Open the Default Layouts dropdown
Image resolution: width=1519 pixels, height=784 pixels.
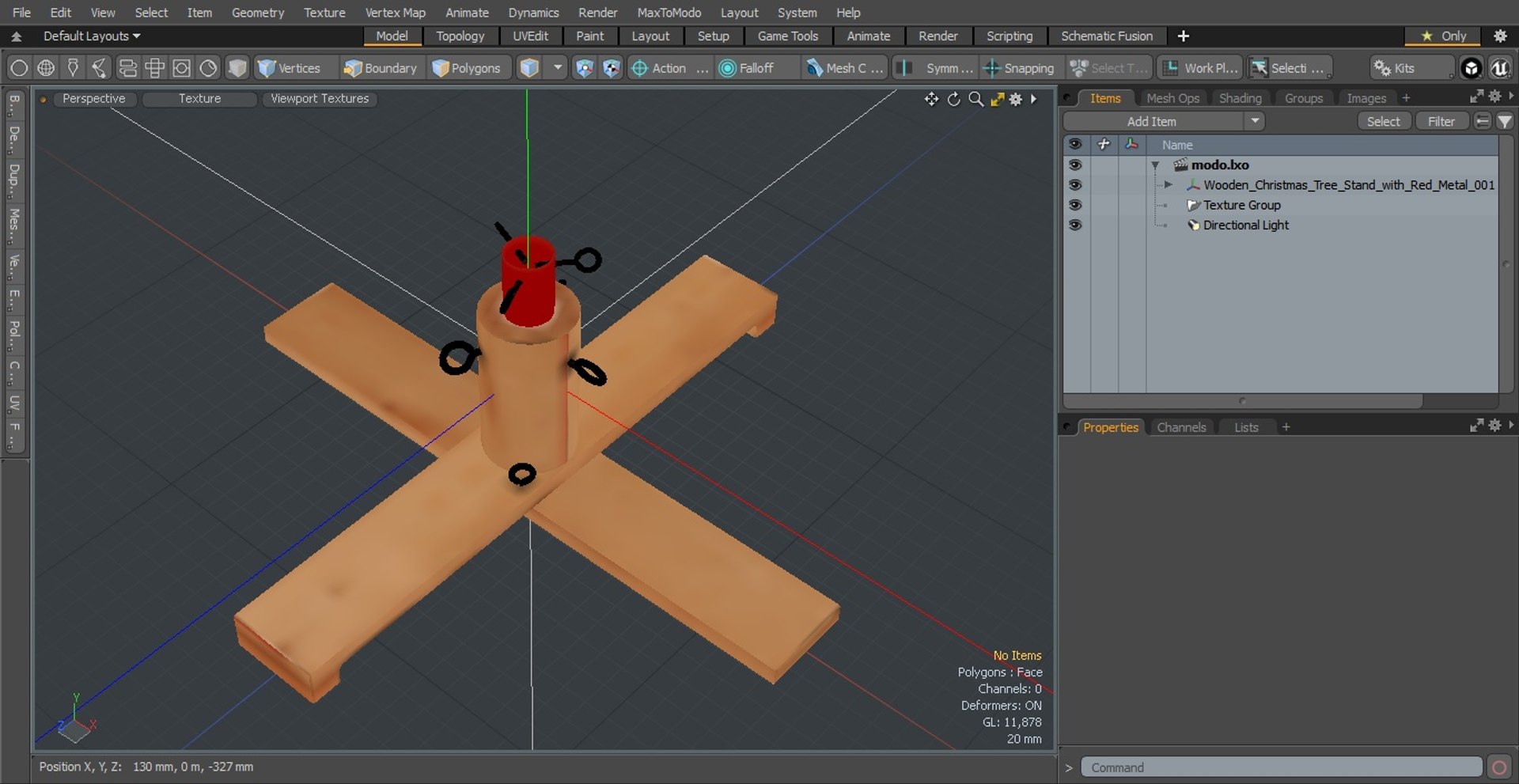click(91, 36)
